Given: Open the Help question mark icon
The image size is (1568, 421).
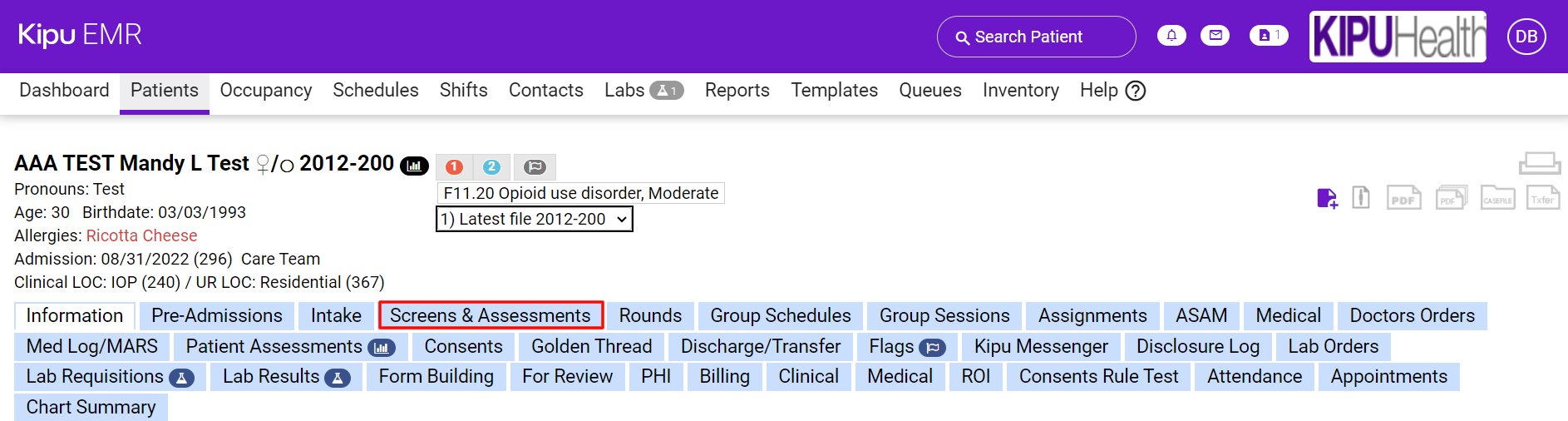Looking at the screenshot, I should [x=1135, y=91].
